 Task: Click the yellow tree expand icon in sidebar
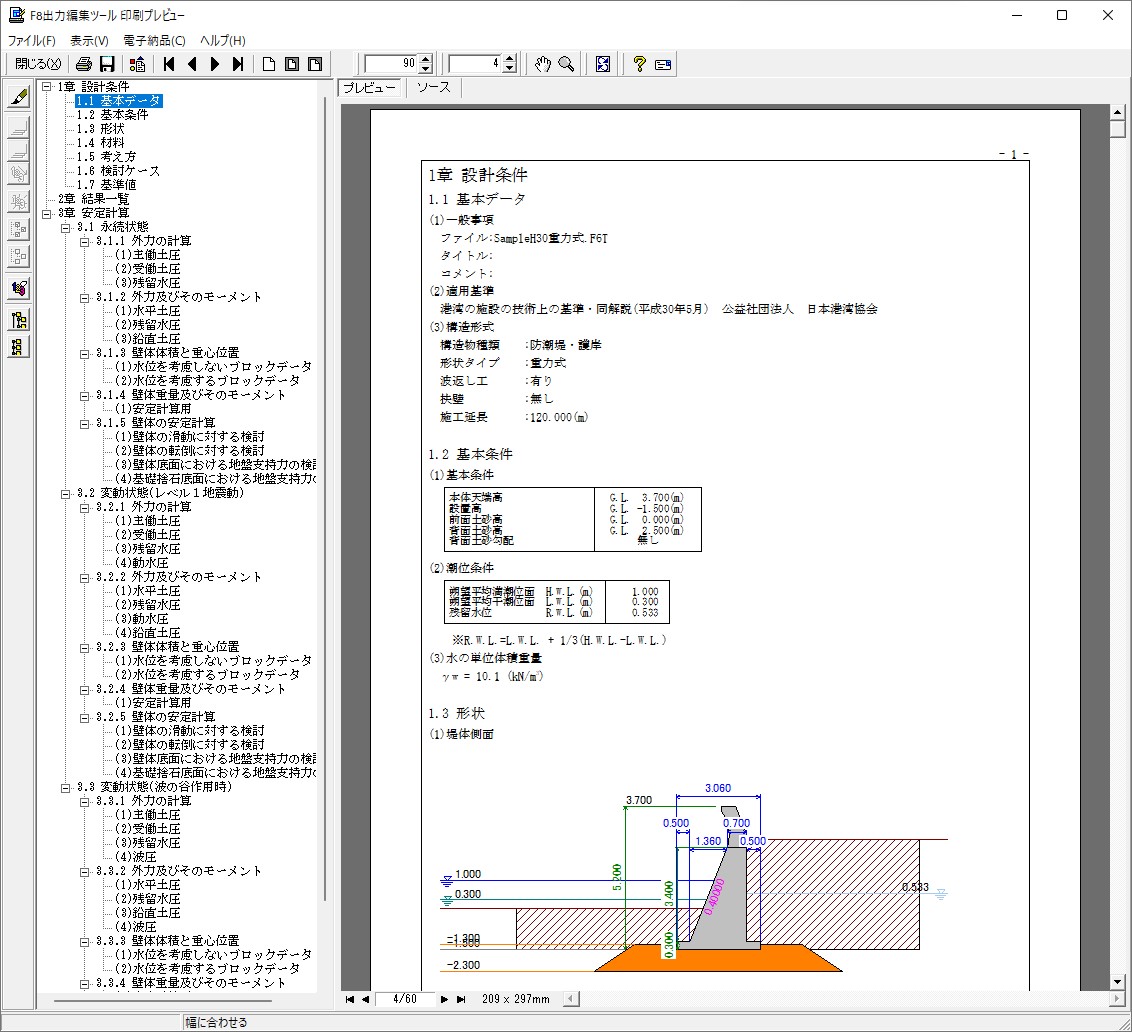point(19,320)
